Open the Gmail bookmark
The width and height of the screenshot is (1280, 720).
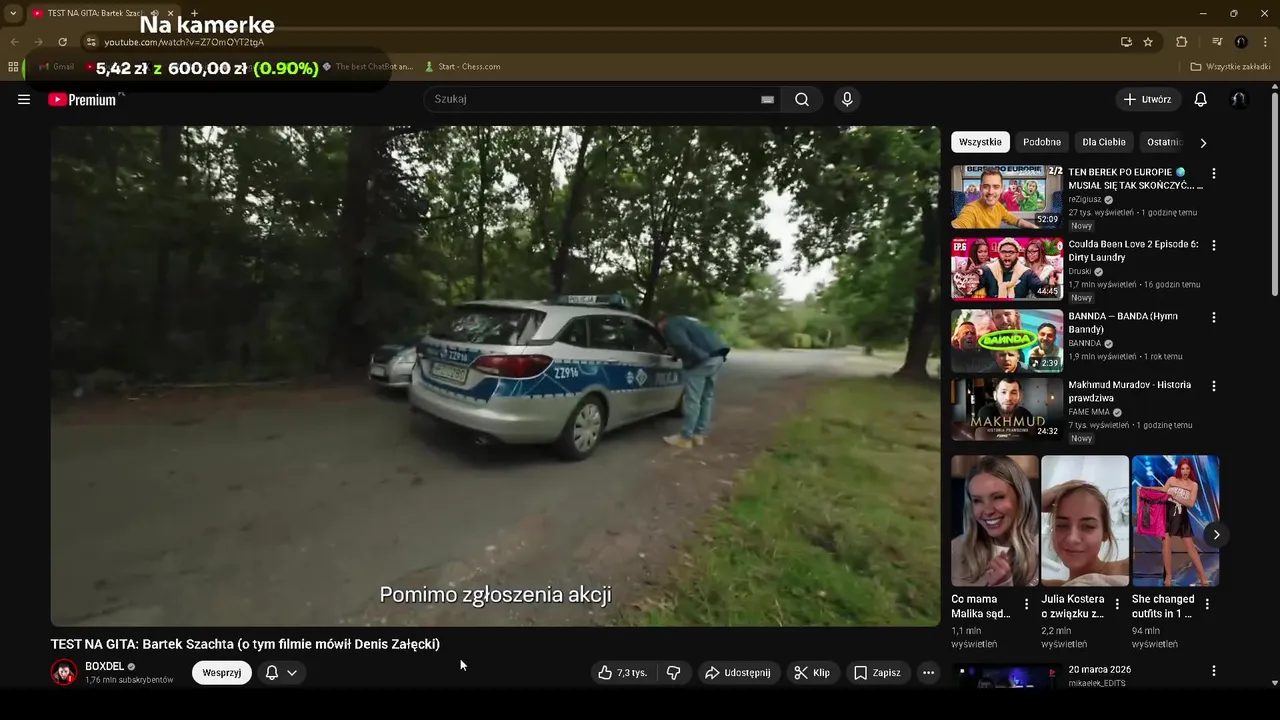pos(56,67)
